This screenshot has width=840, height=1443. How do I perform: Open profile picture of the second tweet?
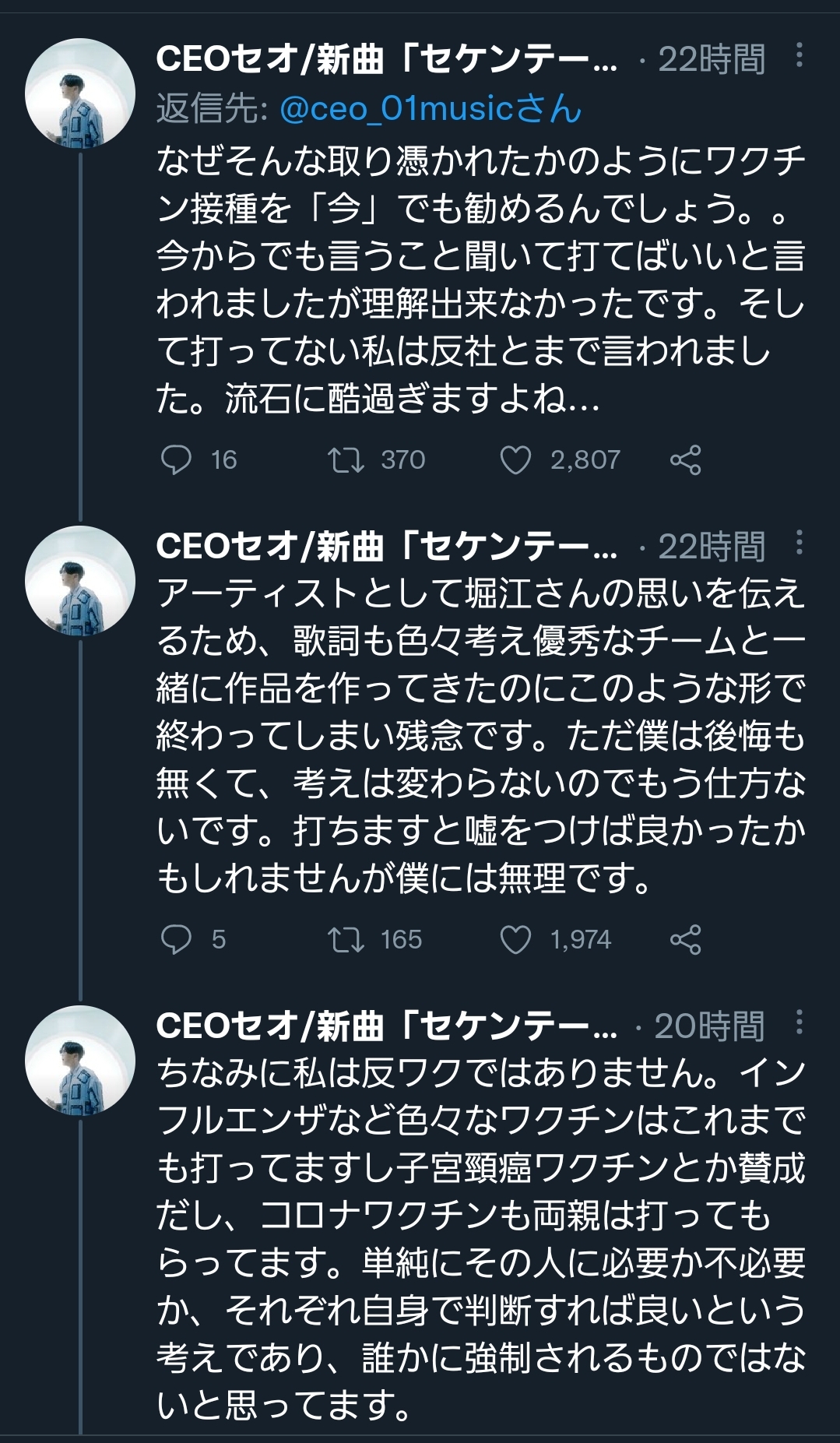(80, 580)
